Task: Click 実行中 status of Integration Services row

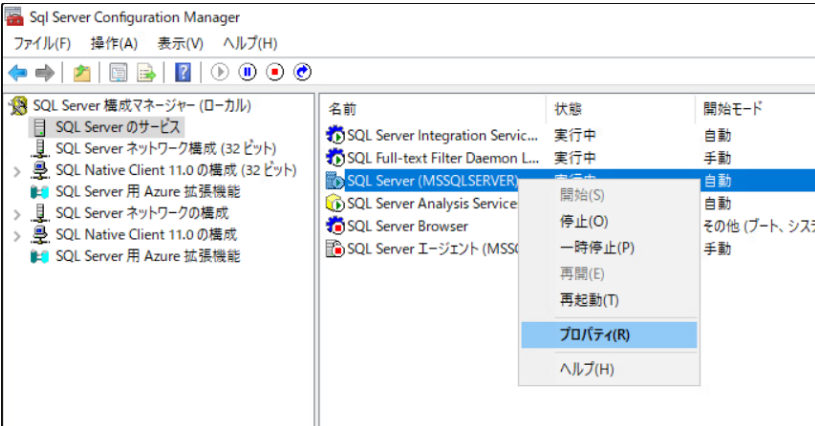Action: (x=575, y=136)
